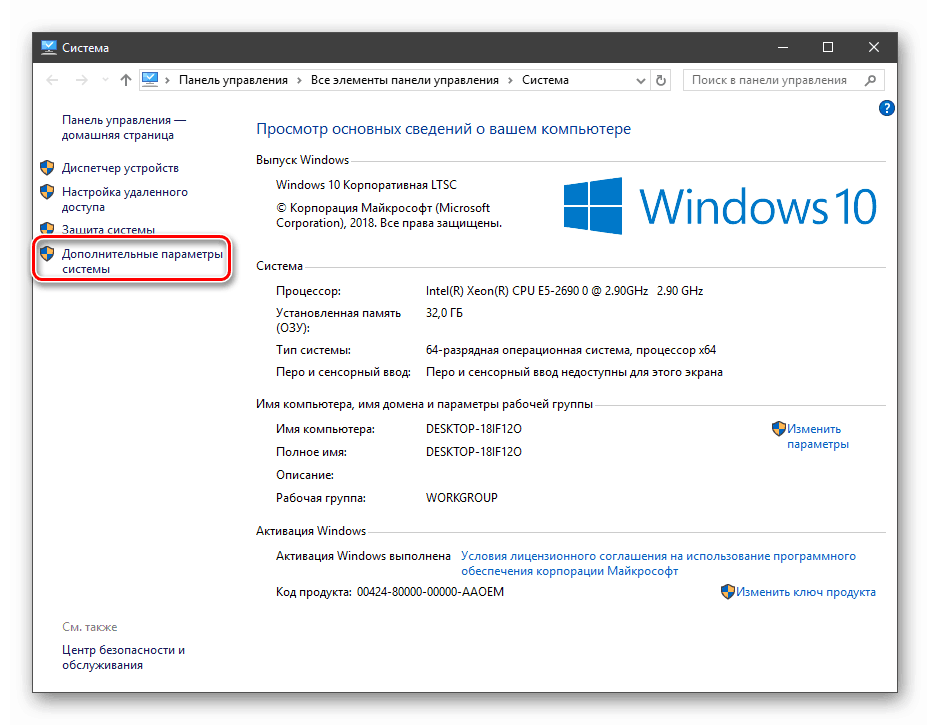Refresh the Control Panel page
Screen dimensions: 930x725
(x=661, y=80)
